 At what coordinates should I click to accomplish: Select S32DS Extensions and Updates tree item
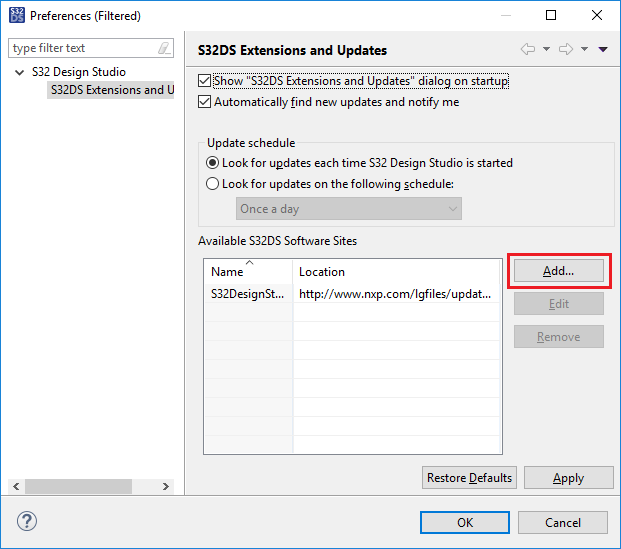pos(111,90)
